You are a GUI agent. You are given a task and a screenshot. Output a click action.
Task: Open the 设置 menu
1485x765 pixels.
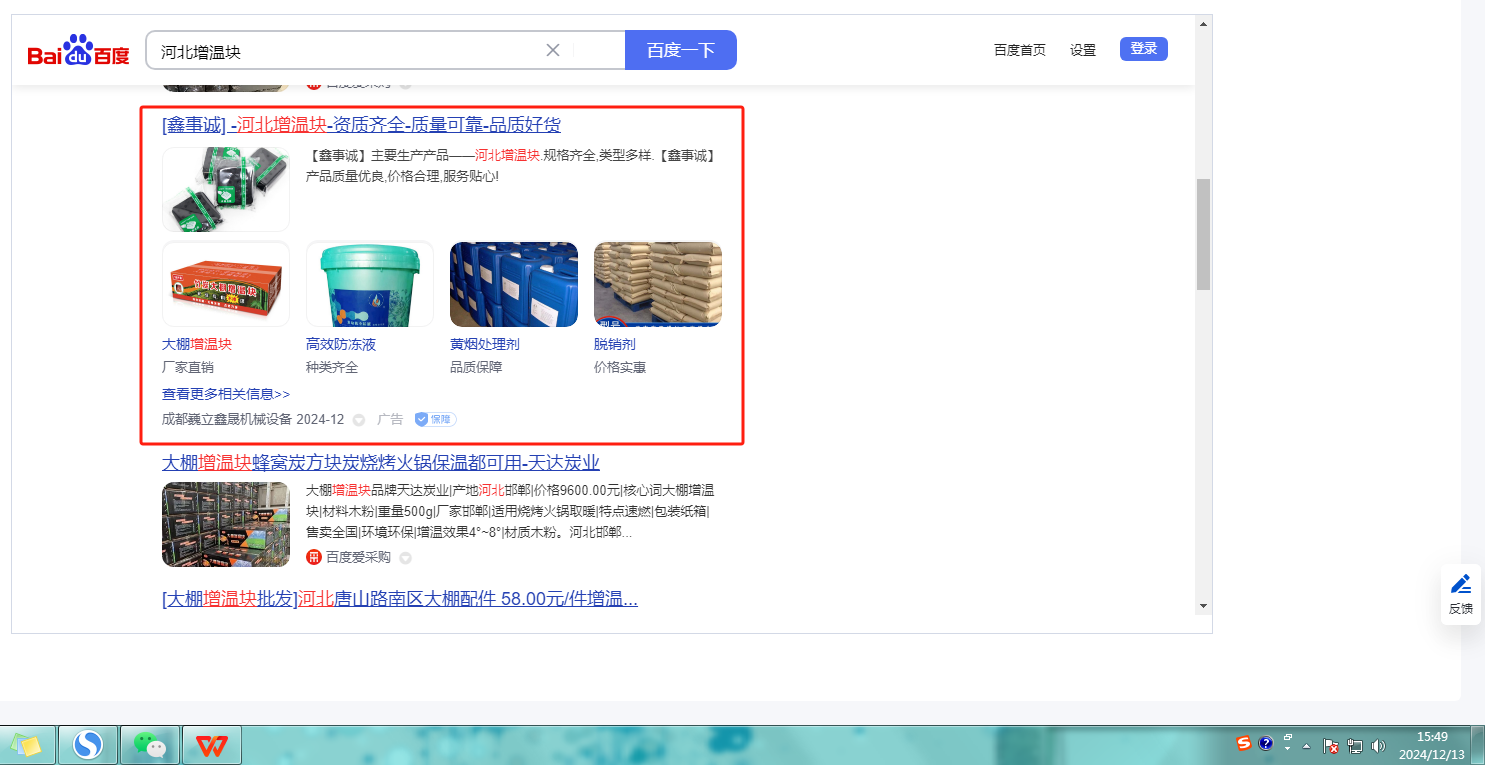pos(1083,50)
